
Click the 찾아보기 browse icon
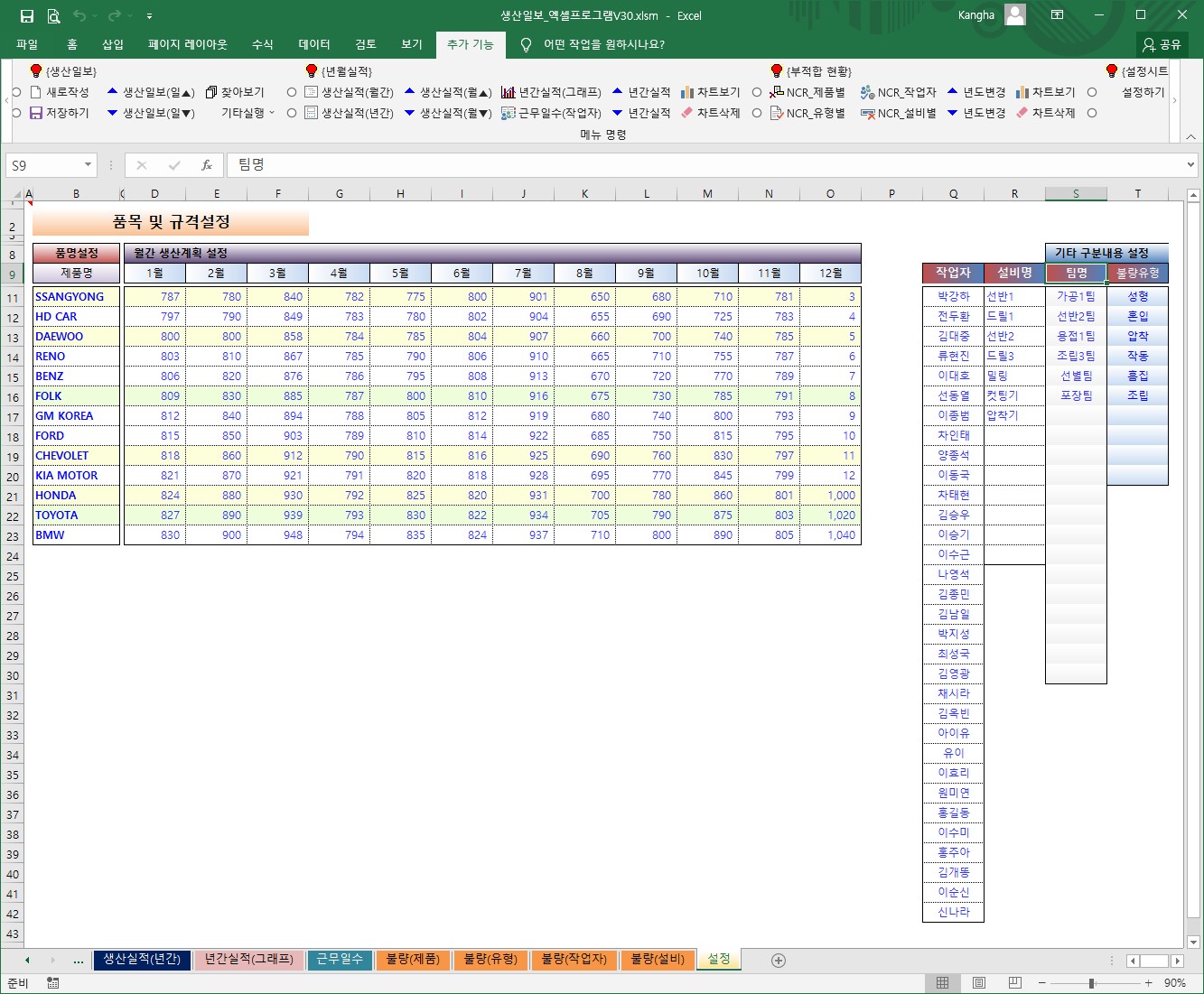[211, 92]
